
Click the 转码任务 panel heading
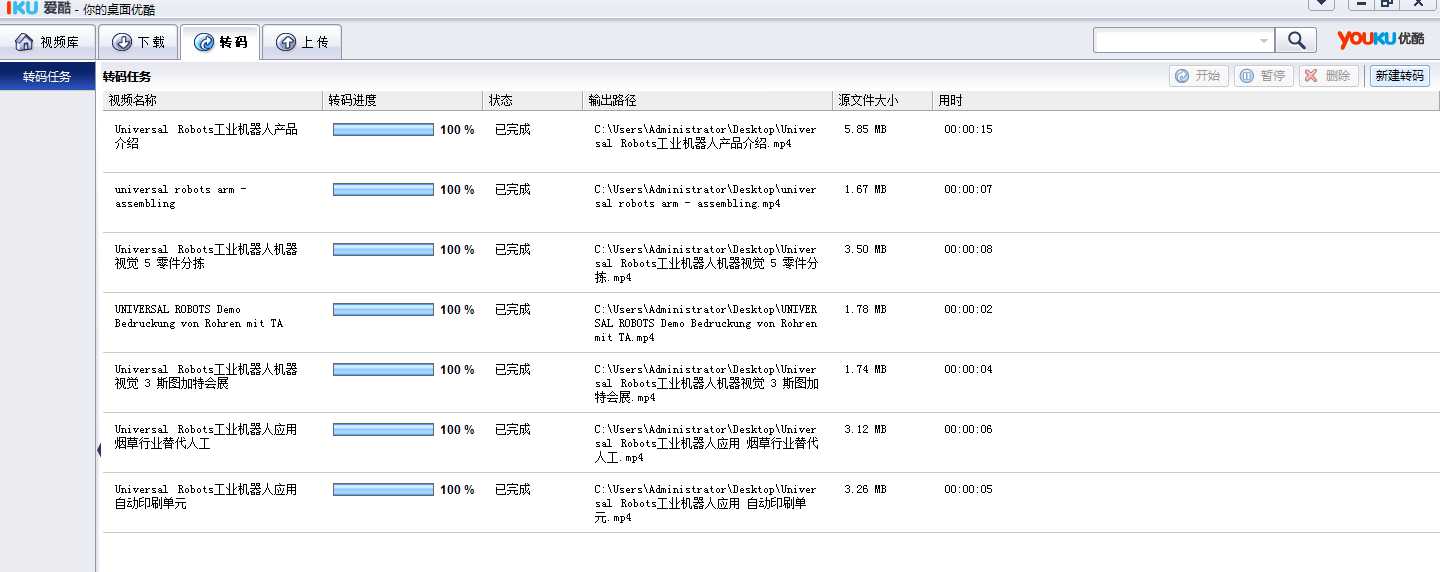pyautogui.click(x=127, y=77)
